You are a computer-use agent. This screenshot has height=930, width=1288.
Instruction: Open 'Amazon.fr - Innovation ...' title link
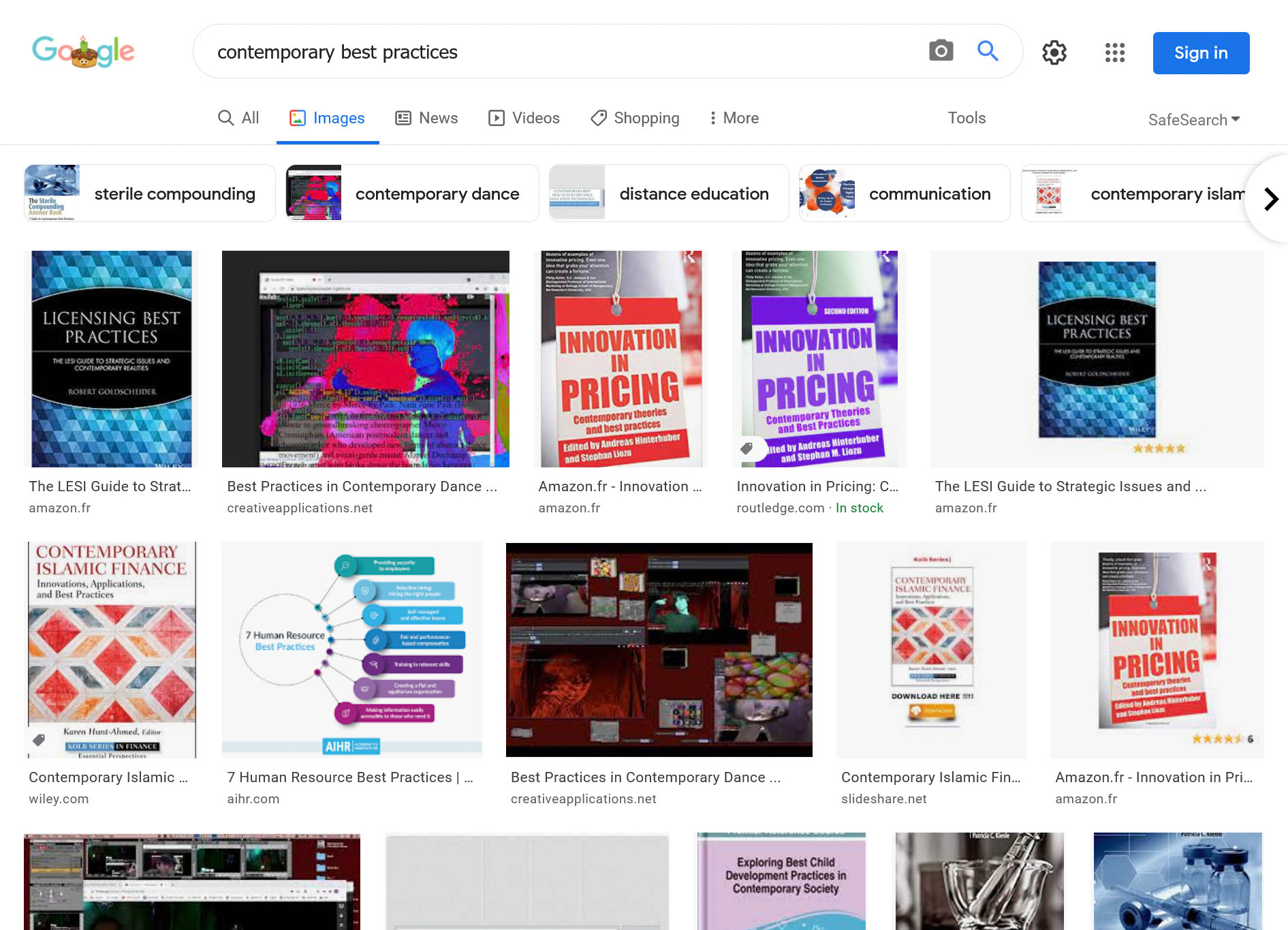[620, 486]
